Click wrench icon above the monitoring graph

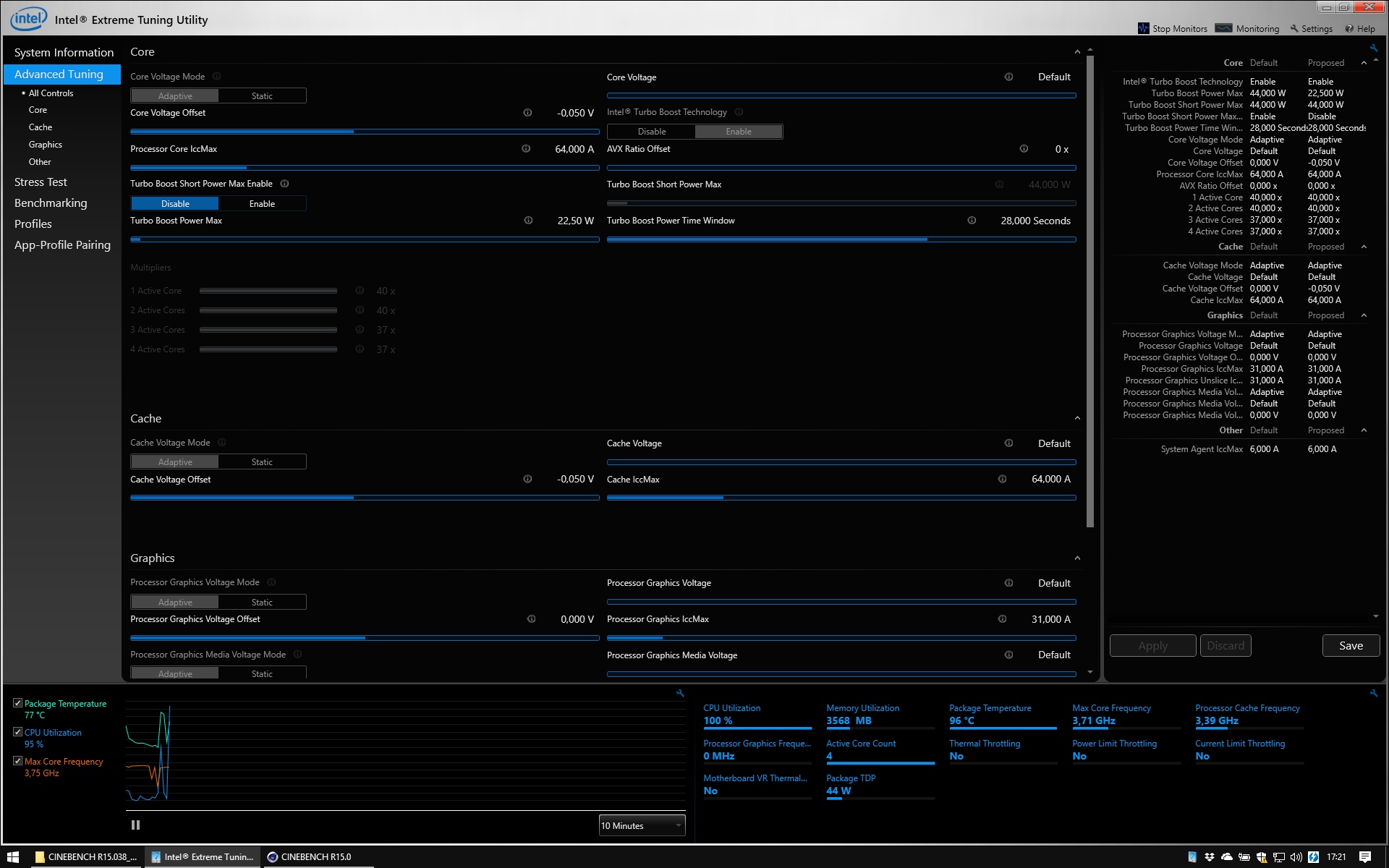point(680,693)
